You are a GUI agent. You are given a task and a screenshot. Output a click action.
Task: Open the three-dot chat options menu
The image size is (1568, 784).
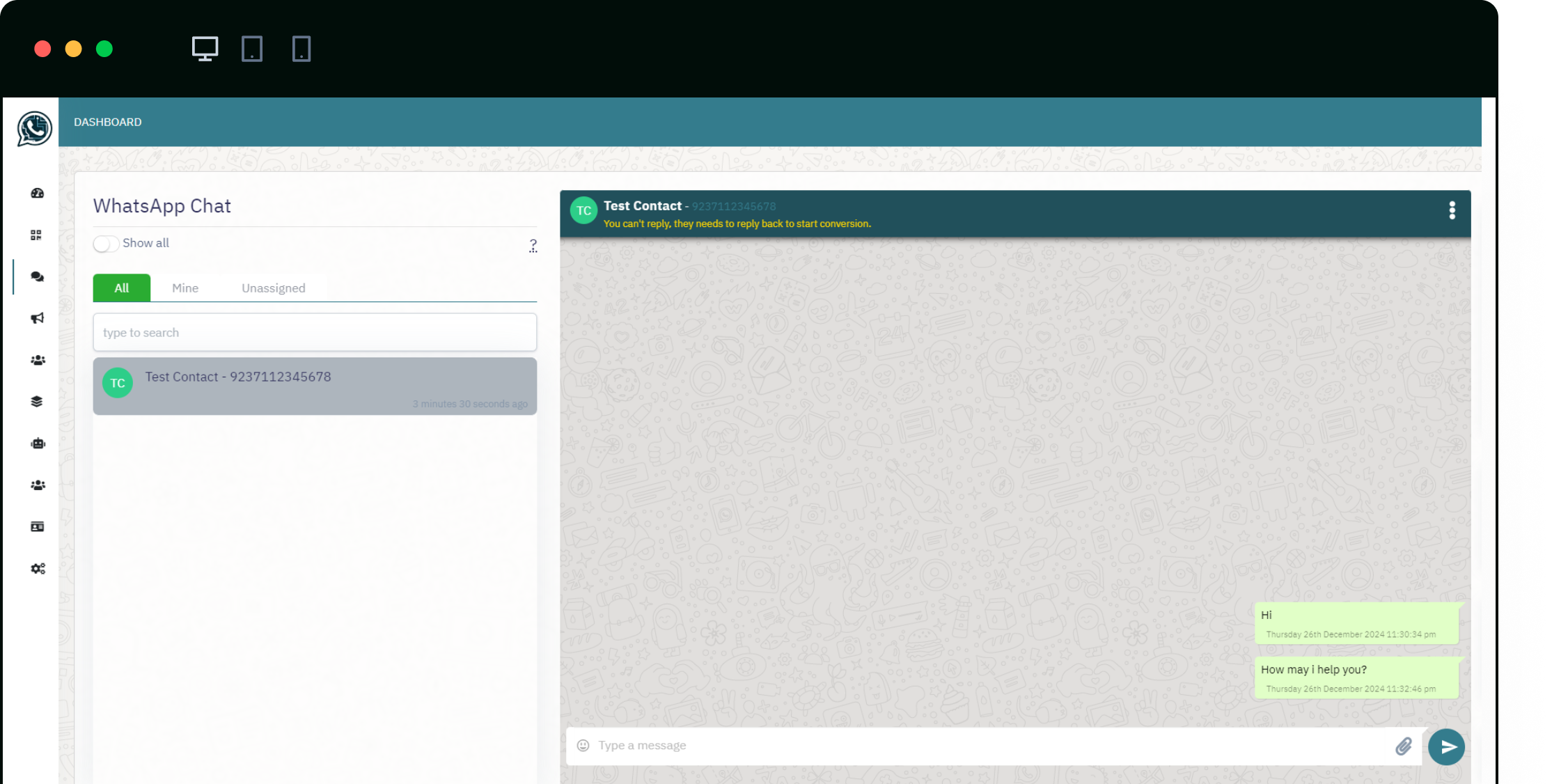click(x=1452, y=210)
